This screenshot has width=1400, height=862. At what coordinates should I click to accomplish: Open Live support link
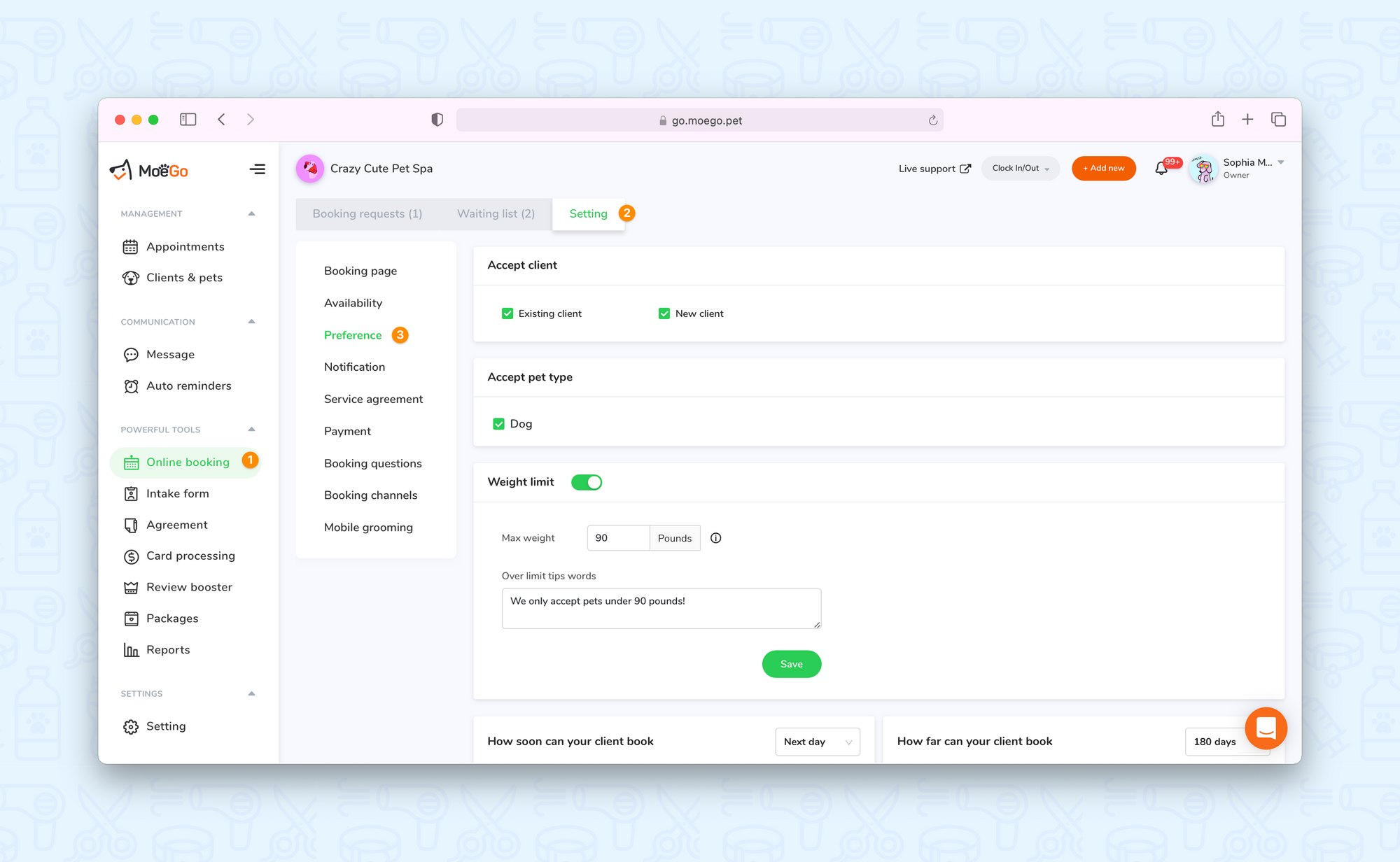(x=934, y=169)
